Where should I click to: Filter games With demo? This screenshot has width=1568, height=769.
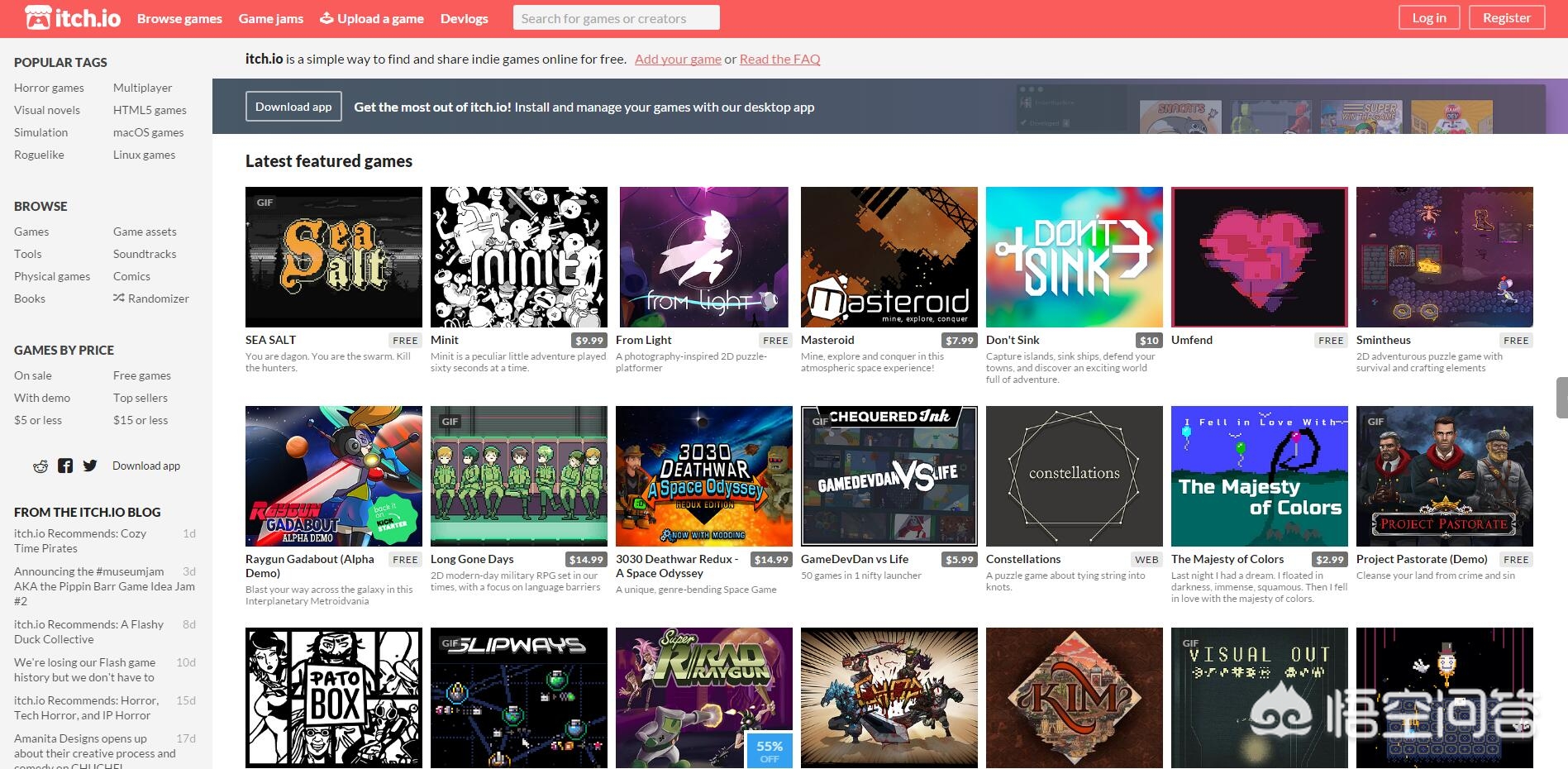pos(42,398)
